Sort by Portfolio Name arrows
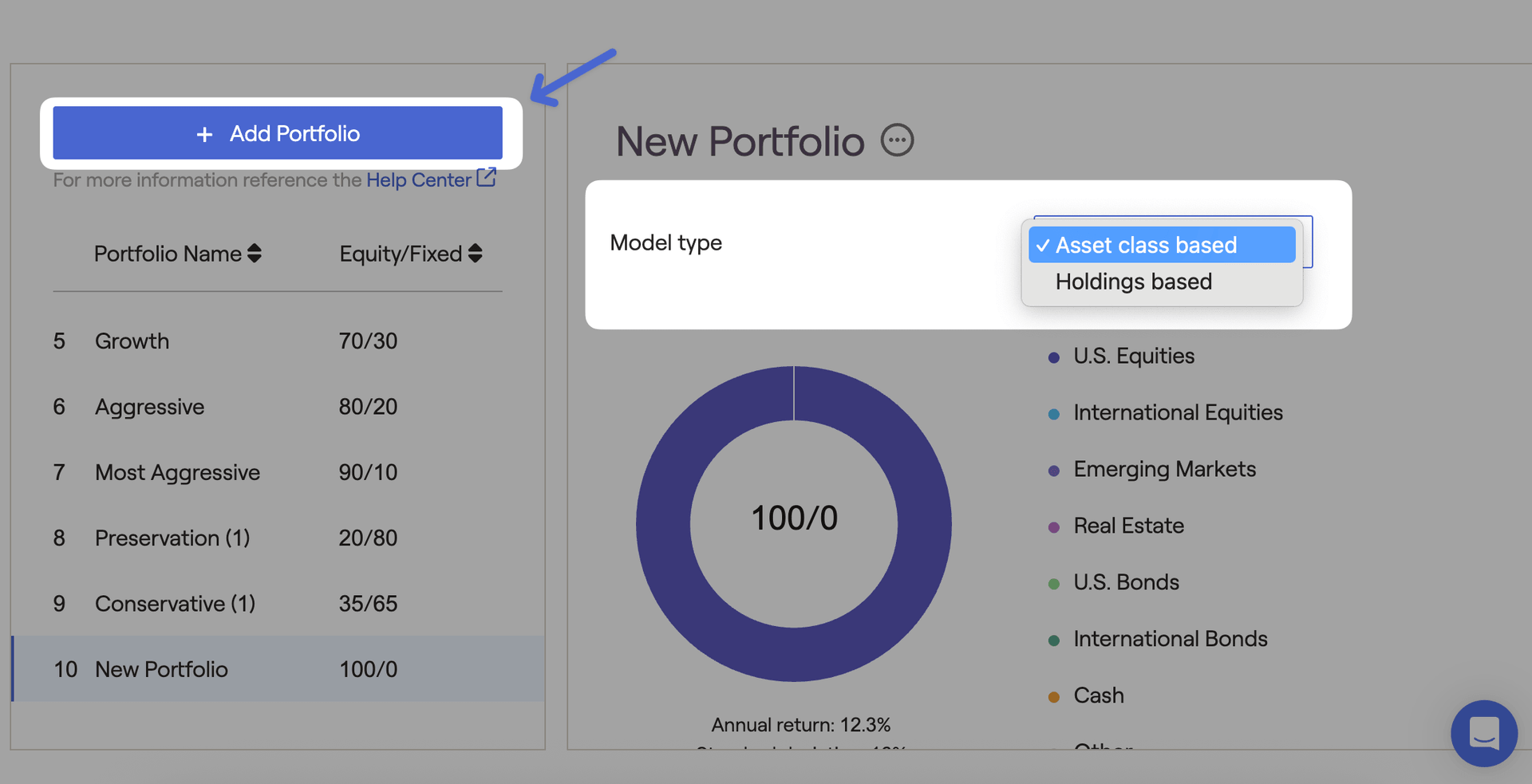Image resolution: width=1532 pixels, height=784 pixels. (x=255, y=254)
